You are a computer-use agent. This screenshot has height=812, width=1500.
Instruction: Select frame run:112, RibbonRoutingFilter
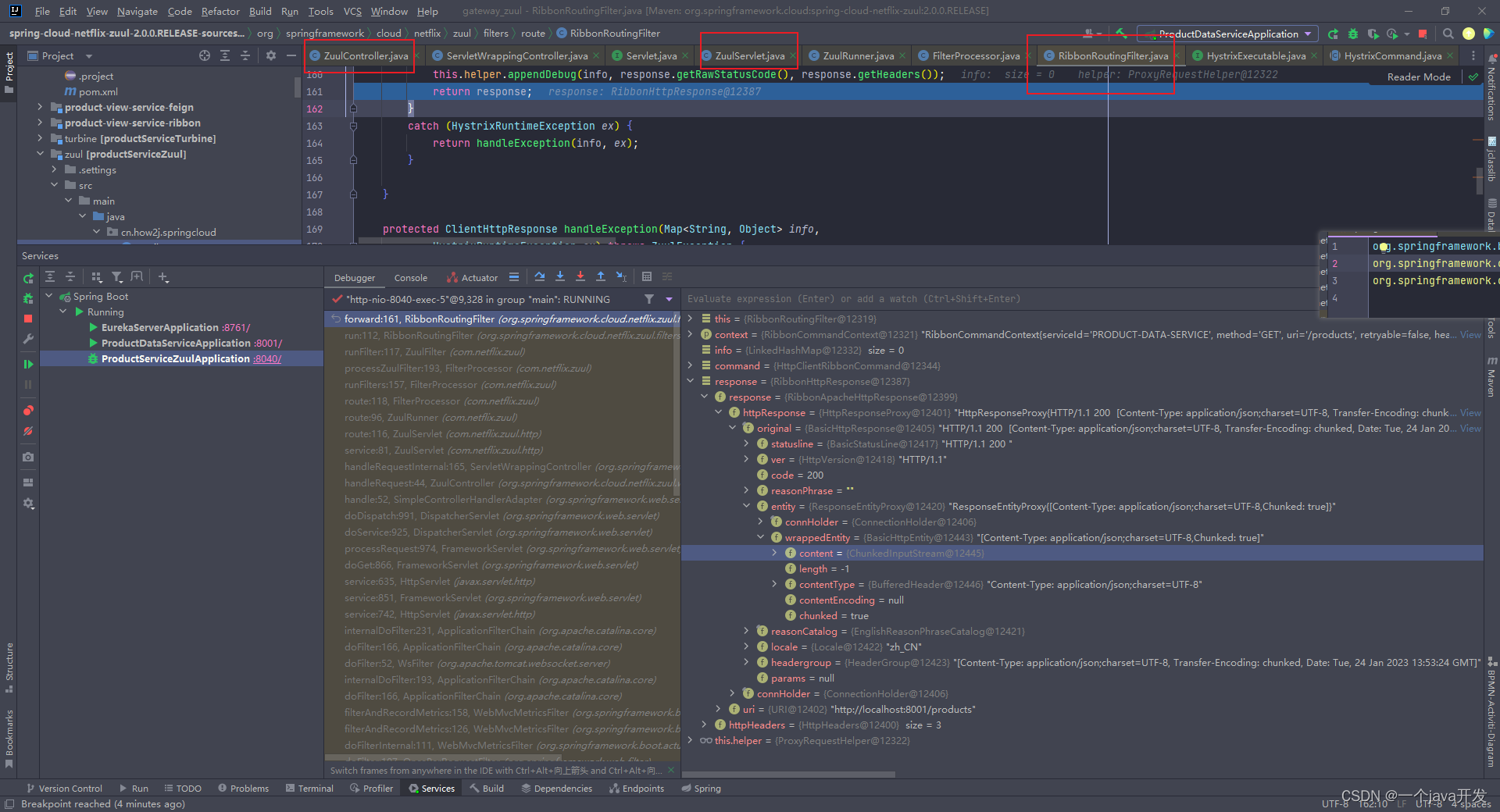502,335
